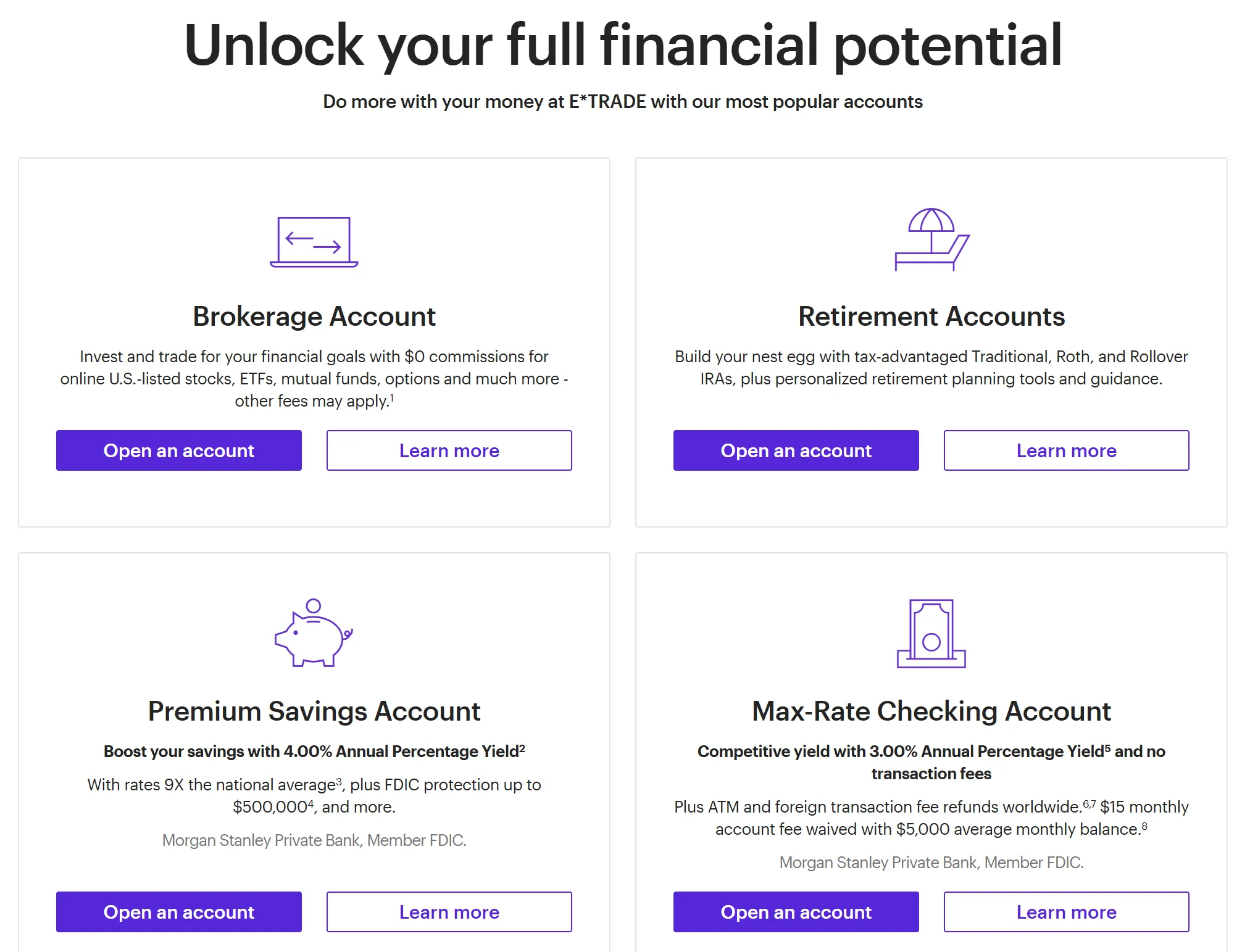Image resolution: width=1250 pixels, height=952 pixels.
Task: Click the Premium Savings Account heading
Action: pyautogui.click(x=314, y=711)
